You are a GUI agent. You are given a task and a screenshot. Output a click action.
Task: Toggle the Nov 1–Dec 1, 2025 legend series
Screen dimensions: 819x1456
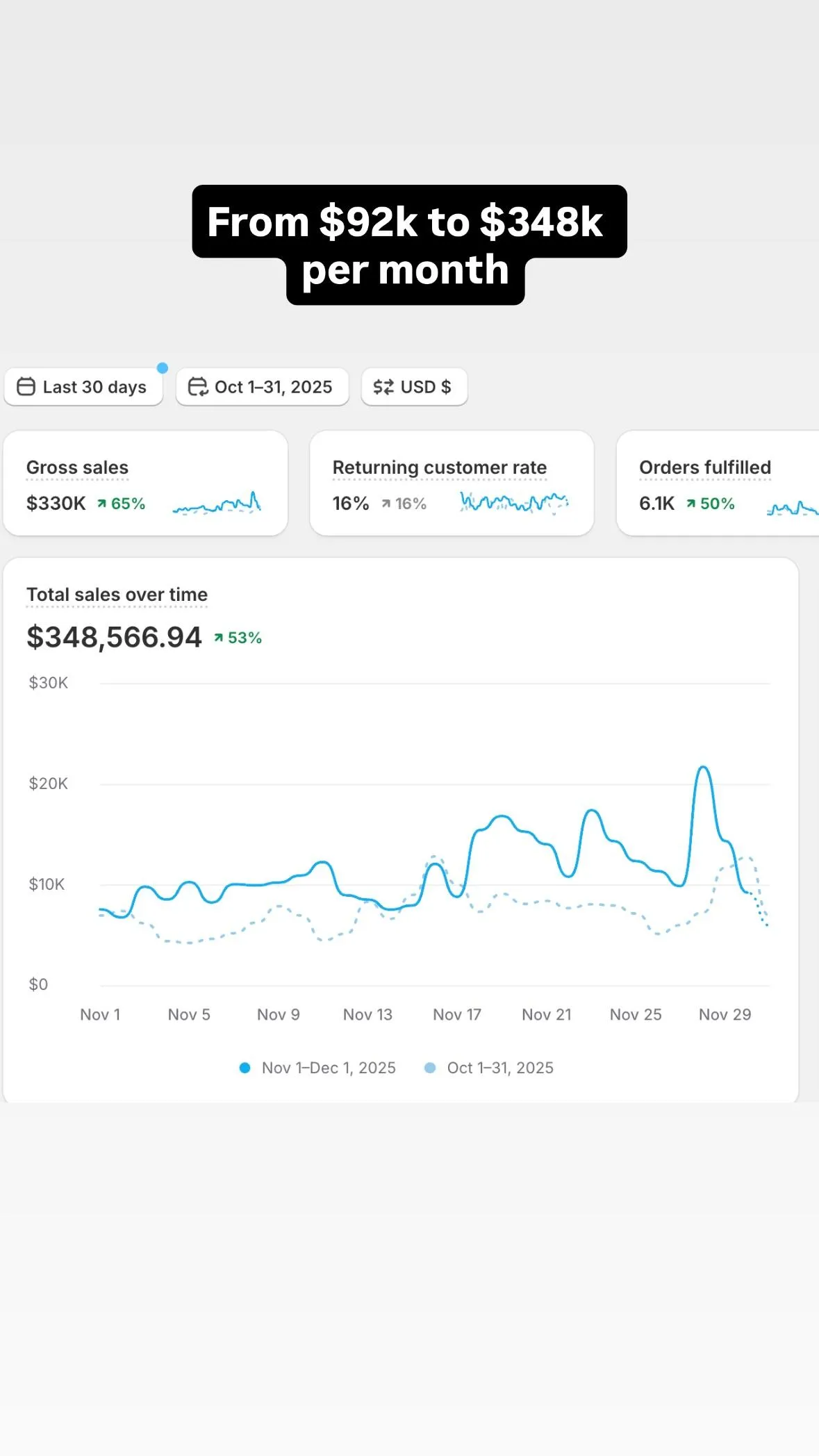pos(328,1068)
